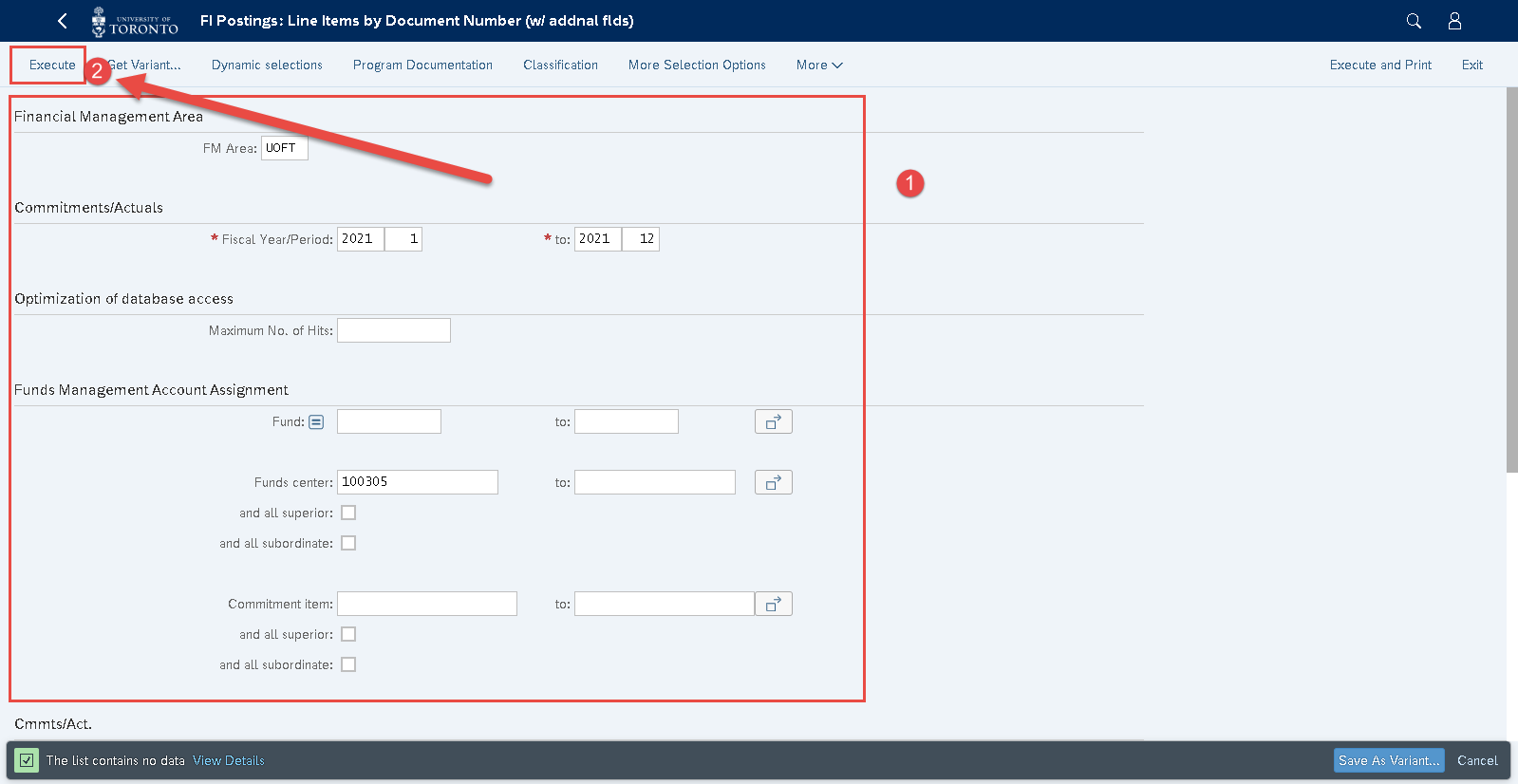Open More Selection Options
Viewport: 1518px width, 784px height.
pos(697,65)
